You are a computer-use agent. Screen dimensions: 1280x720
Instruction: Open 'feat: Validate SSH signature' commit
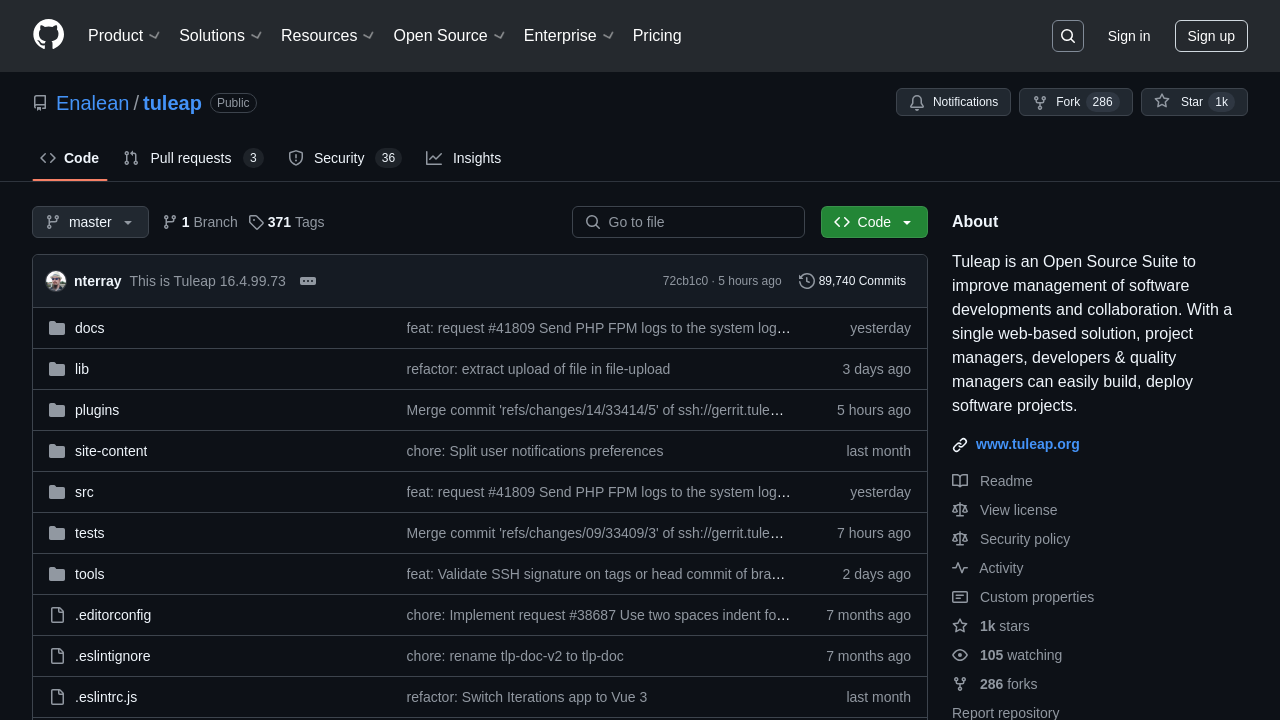click(x=596, y=574)
